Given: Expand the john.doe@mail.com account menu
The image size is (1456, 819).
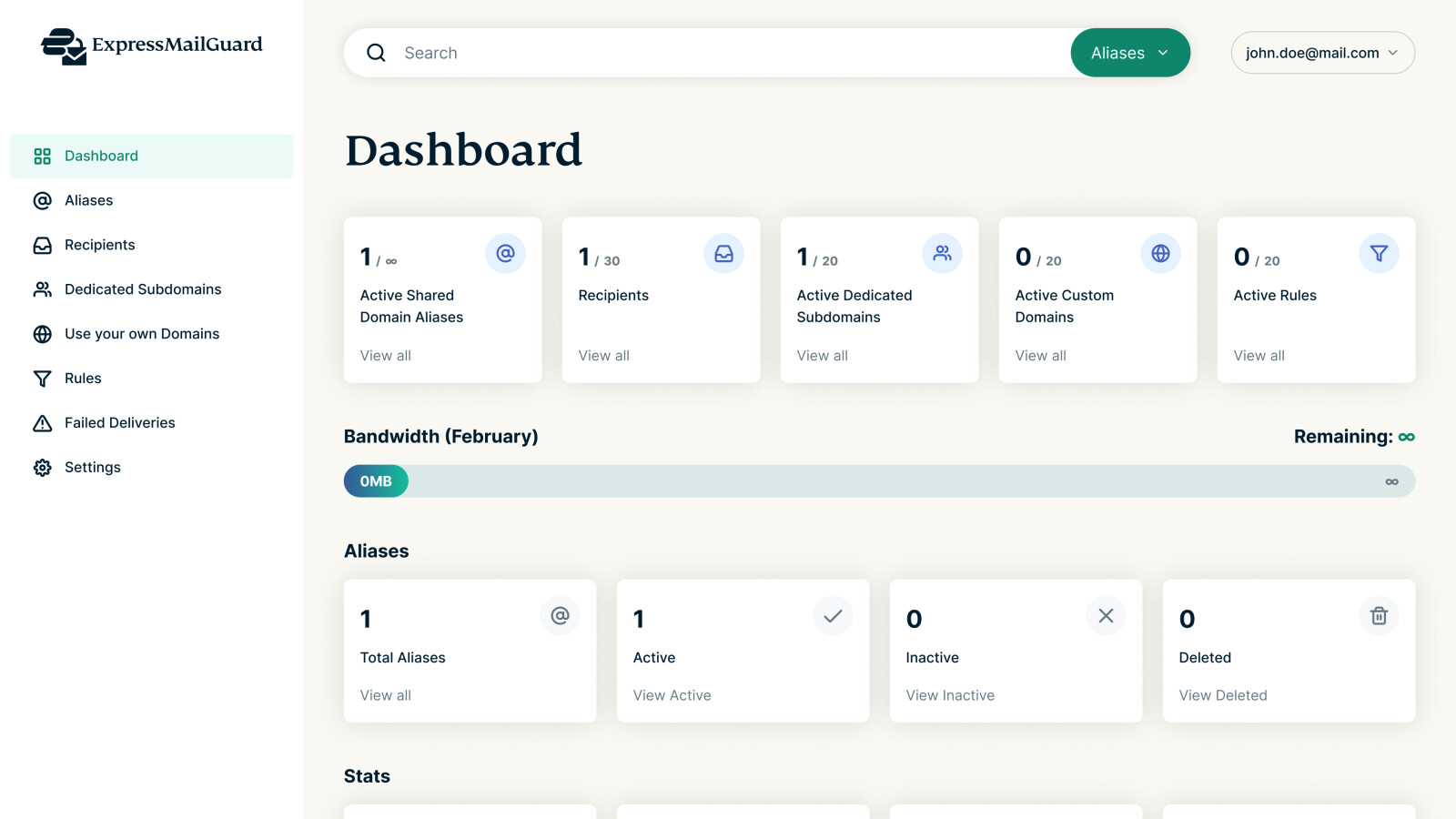Looking at the screenshot, I should (x=1322, y=53).
